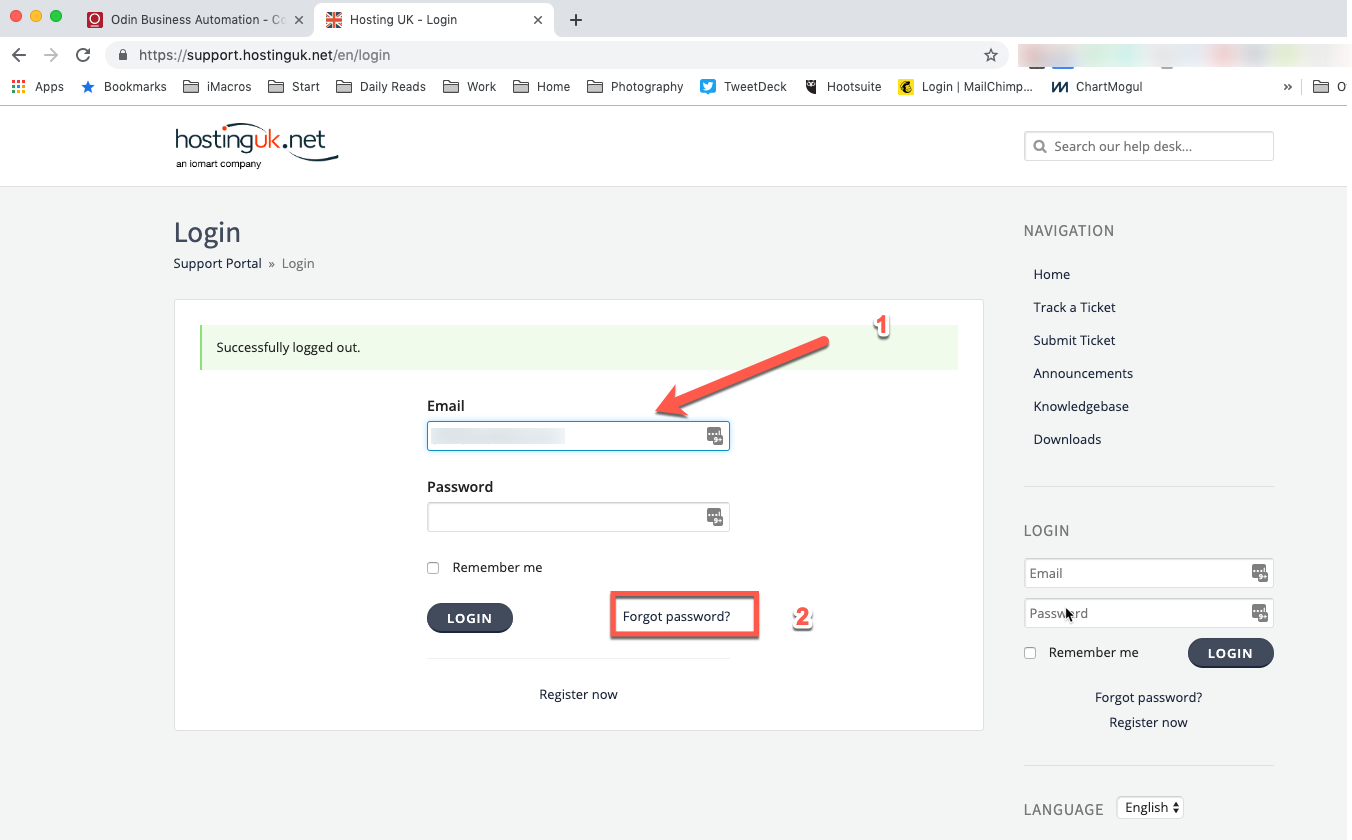Click the sidebar LOGIN button

(x=1231, y=653)
